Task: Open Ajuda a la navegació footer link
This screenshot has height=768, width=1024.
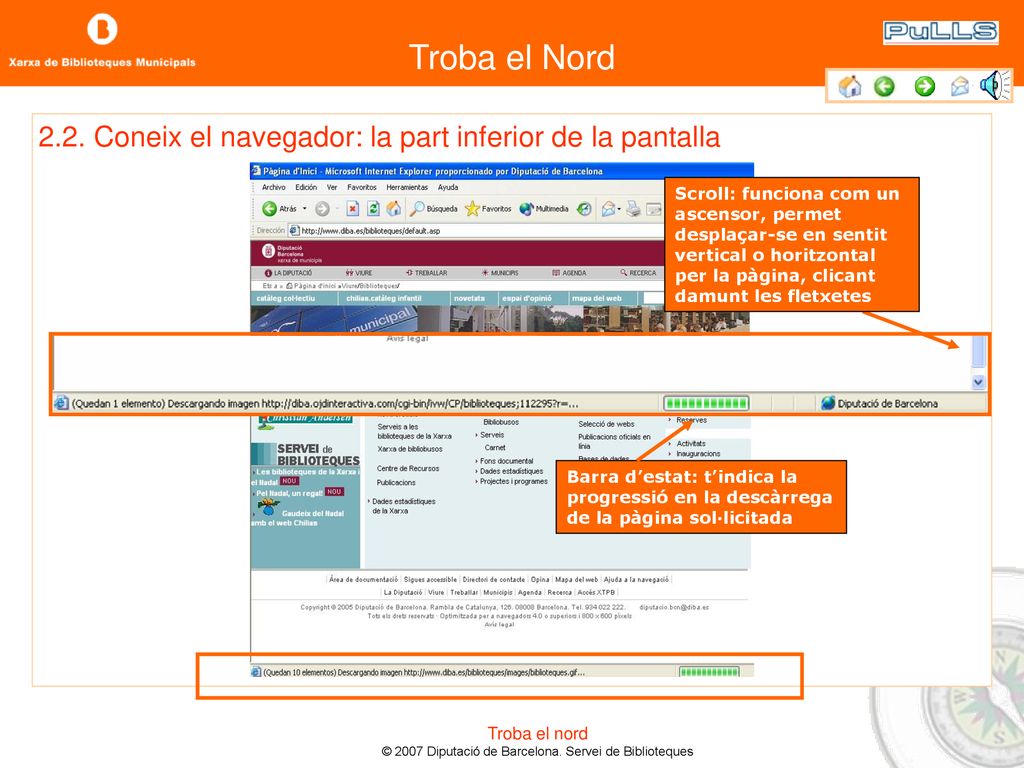Action: (x=636, y=579)
